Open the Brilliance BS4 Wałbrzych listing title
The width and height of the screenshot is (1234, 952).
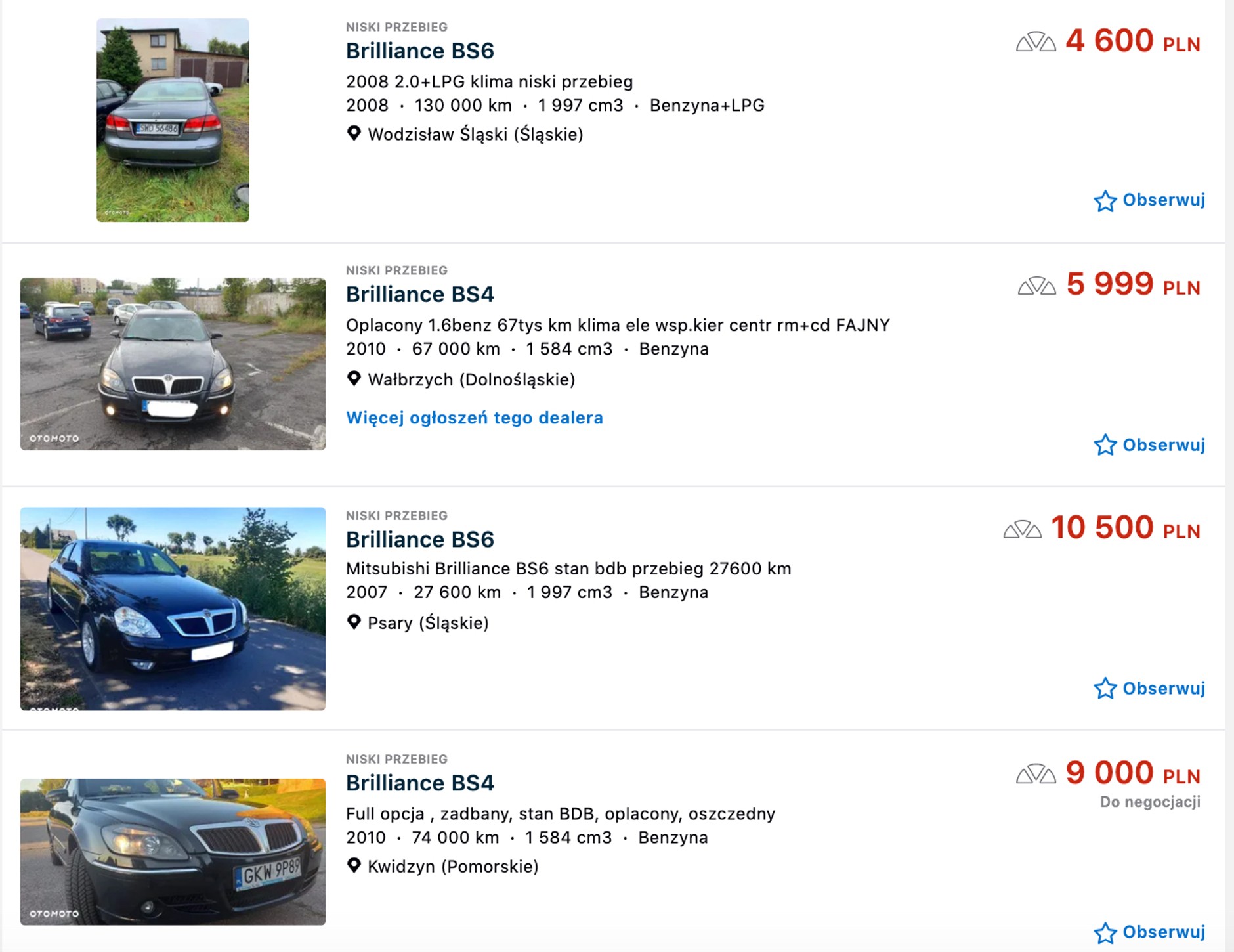click(419, 294)
